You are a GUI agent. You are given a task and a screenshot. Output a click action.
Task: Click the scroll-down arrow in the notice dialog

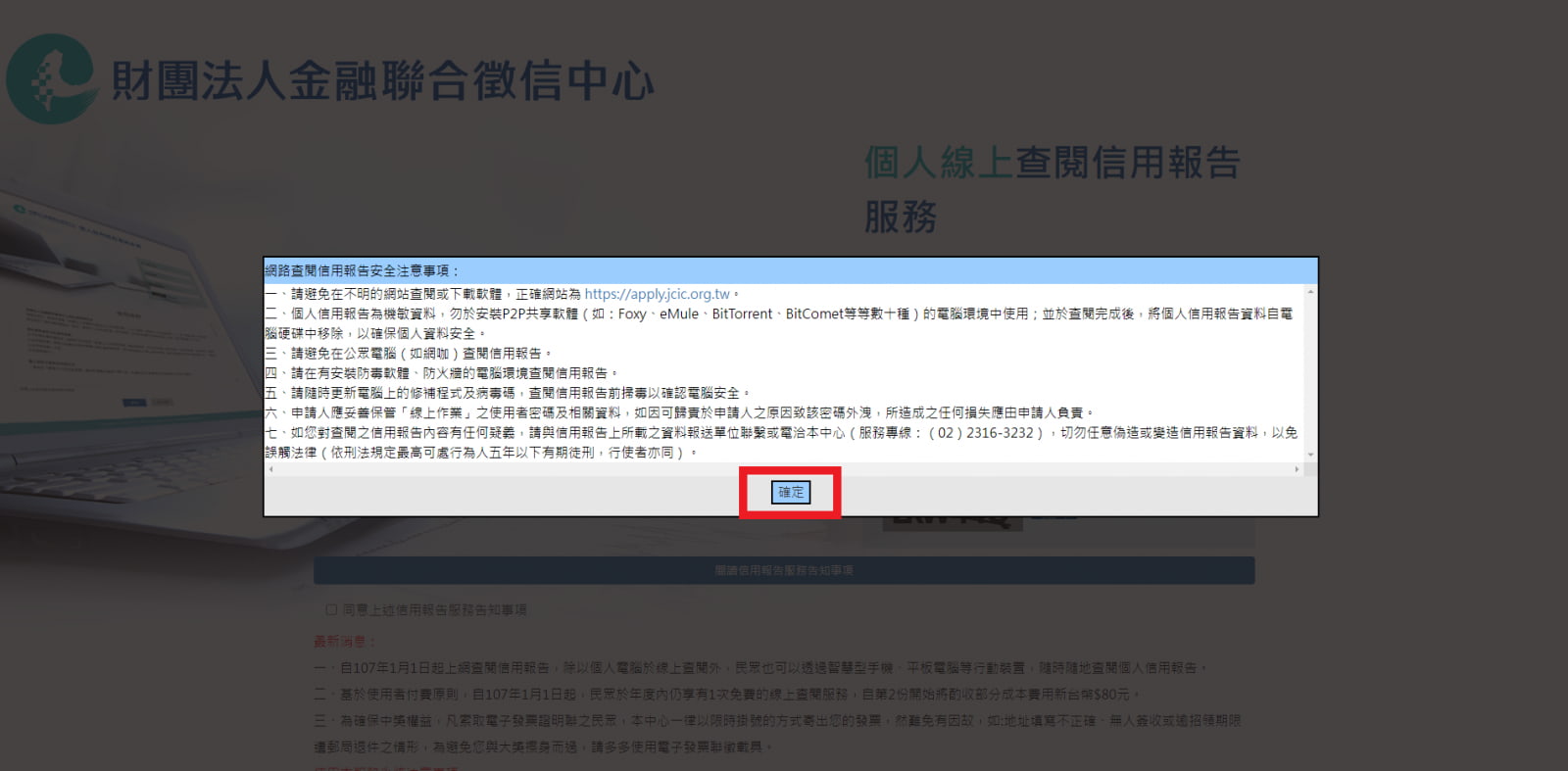[x=1310, y=455]
